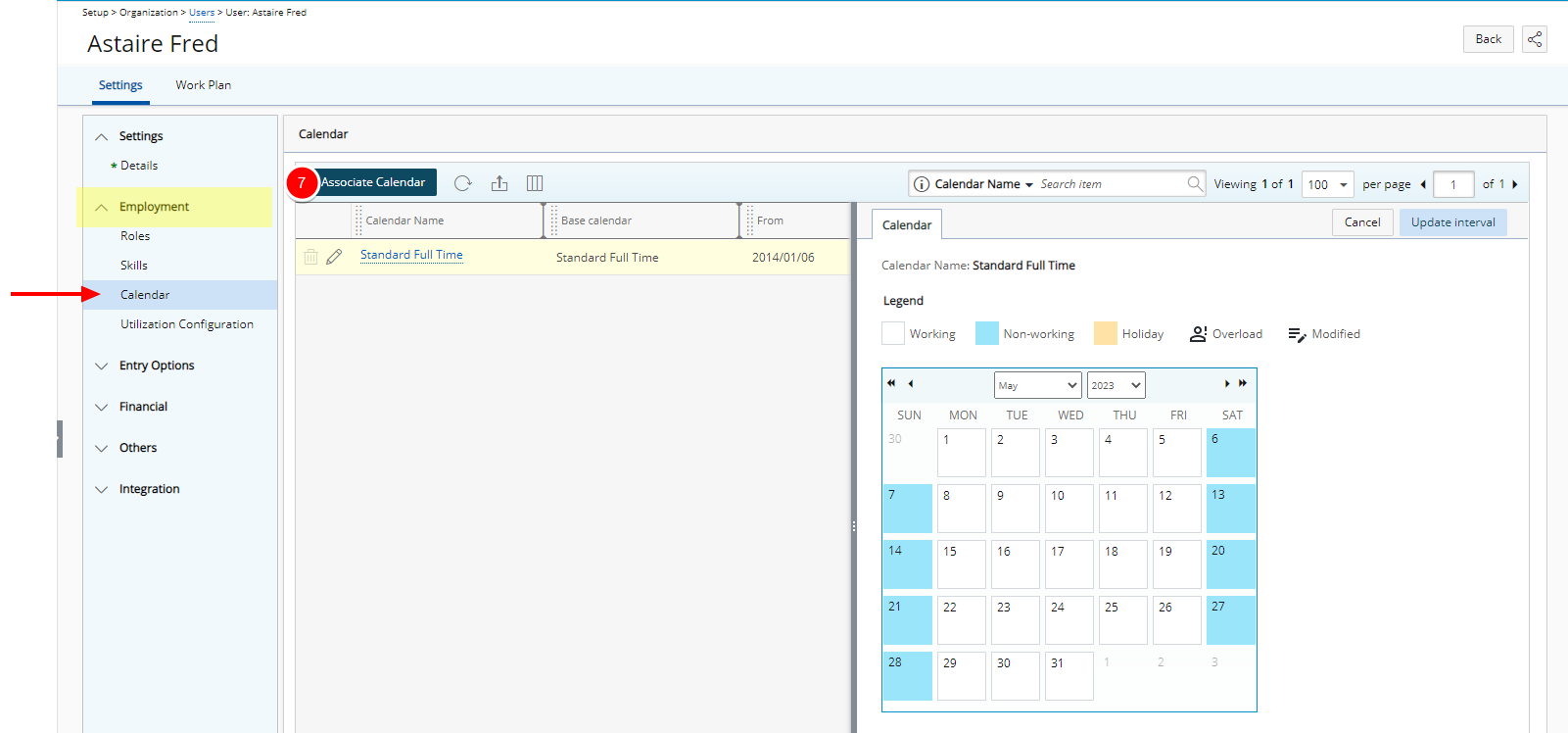Sort by the From column header
The width and height of the screenshot is (1568, 733).
(x=770, y=220)
